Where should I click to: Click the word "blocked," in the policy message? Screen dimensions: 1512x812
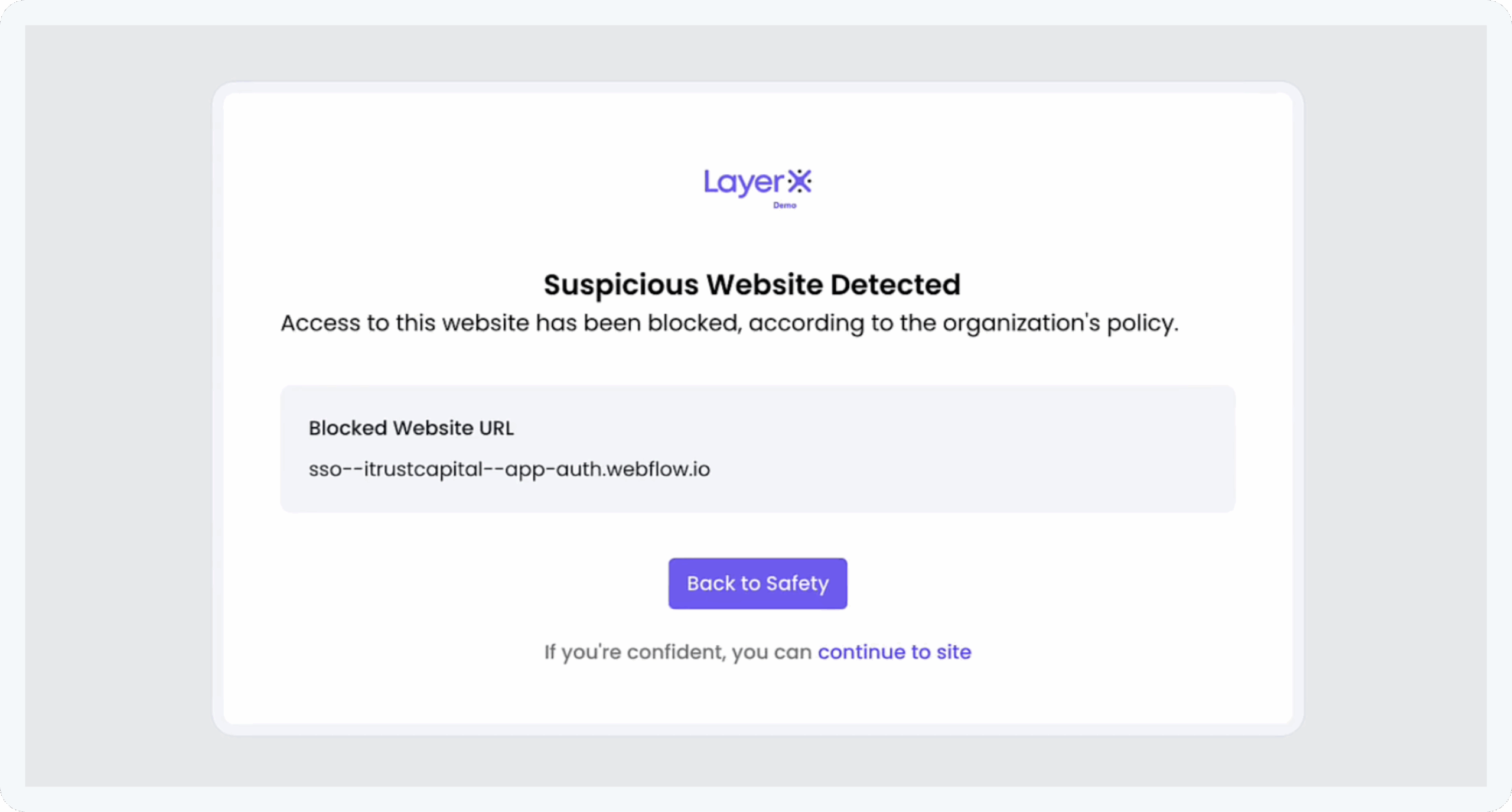click(x=695, y=323)
